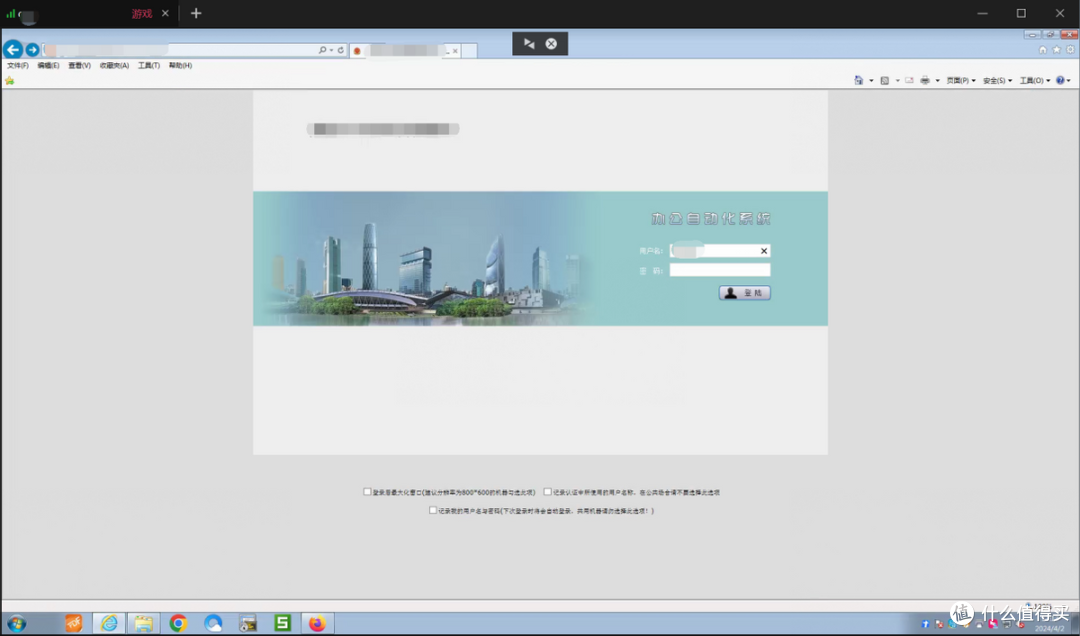Open favorites via the star icon top right
1080x636 pixels.
pos(1057,50)
